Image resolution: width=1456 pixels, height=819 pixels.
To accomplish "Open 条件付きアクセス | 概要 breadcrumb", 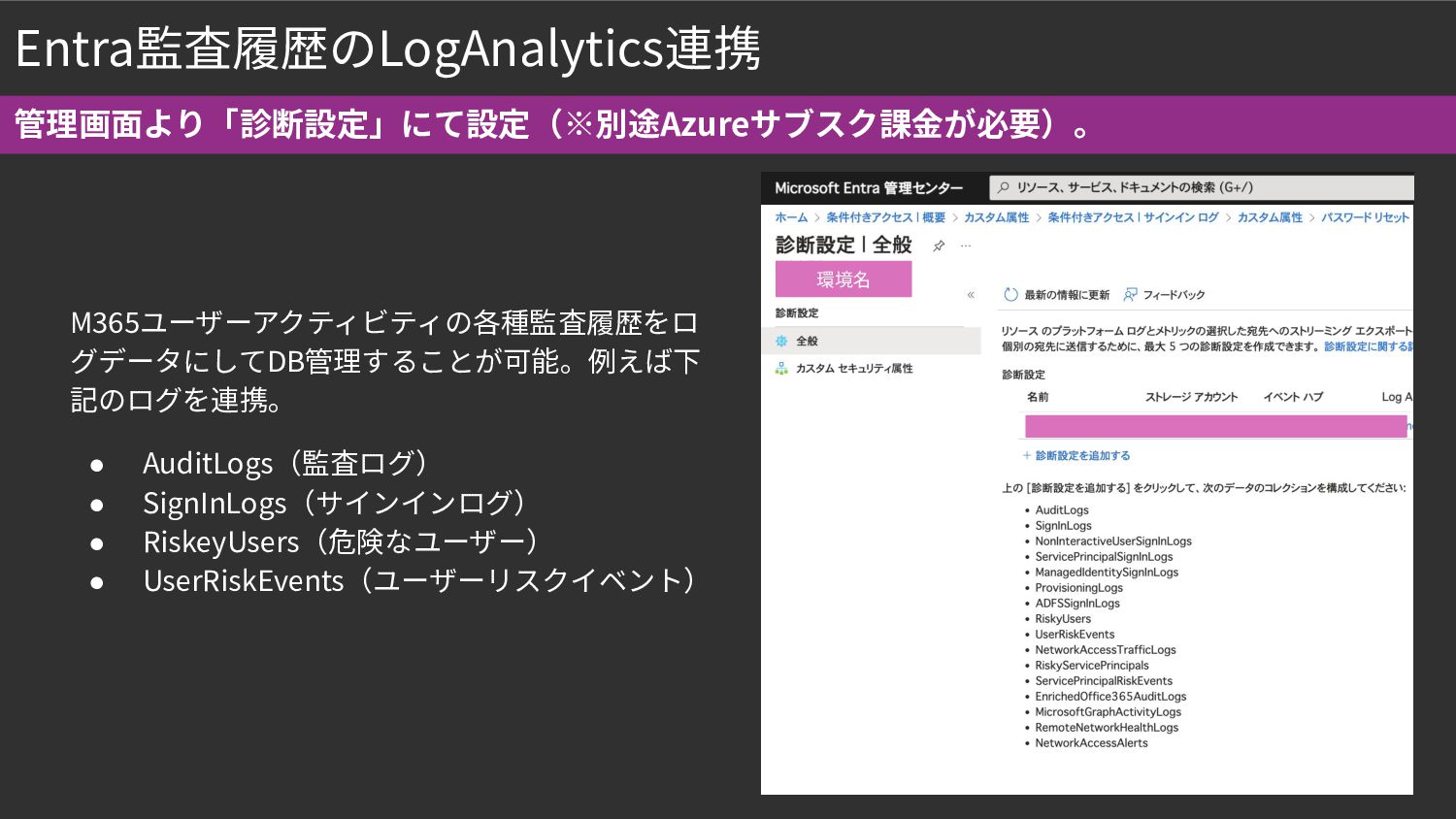I will click(885, 217).
